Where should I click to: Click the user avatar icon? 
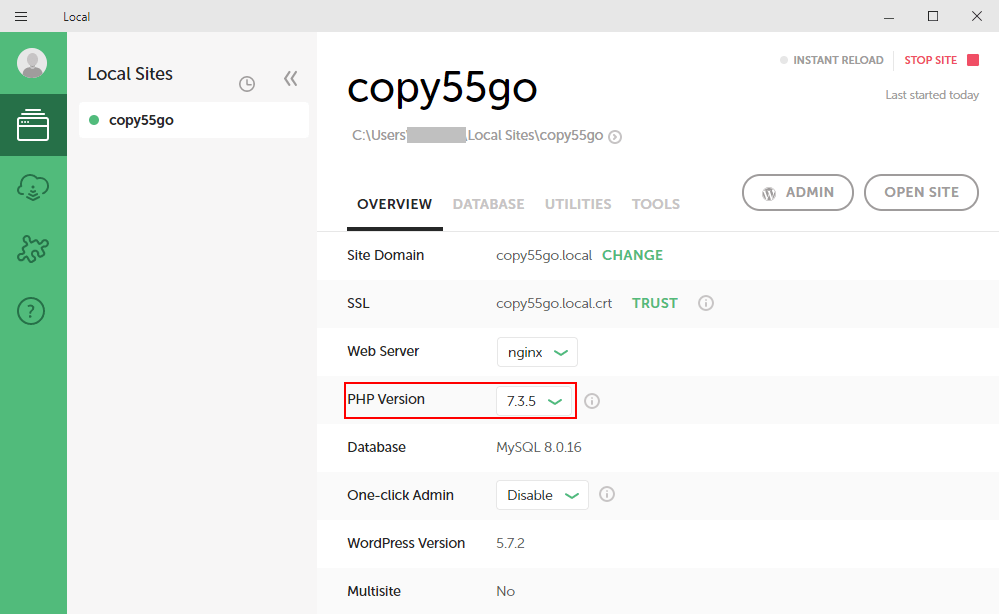coord(32,63)
